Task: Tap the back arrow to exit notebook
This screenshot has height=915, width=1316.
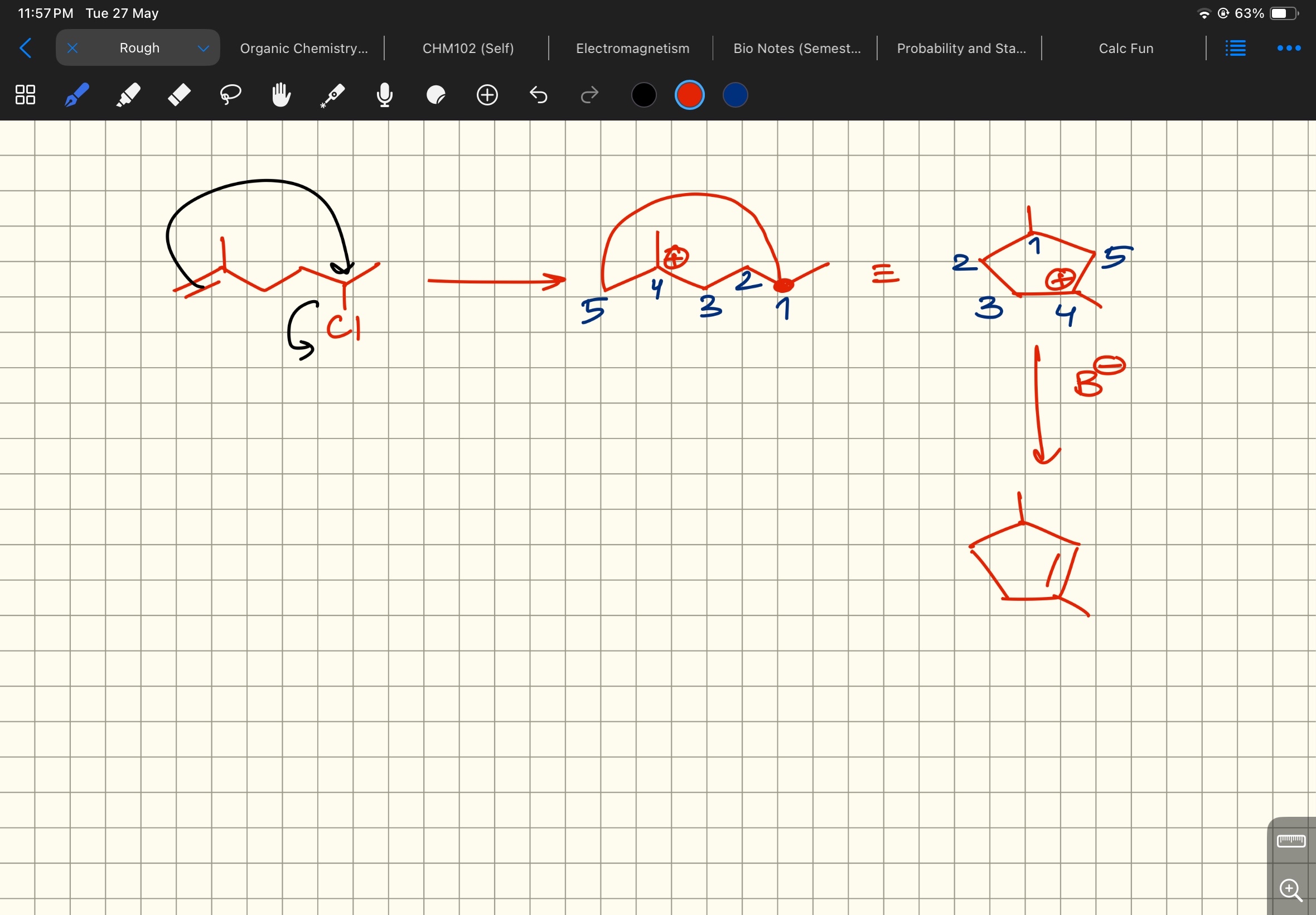Action: [25, 48]
